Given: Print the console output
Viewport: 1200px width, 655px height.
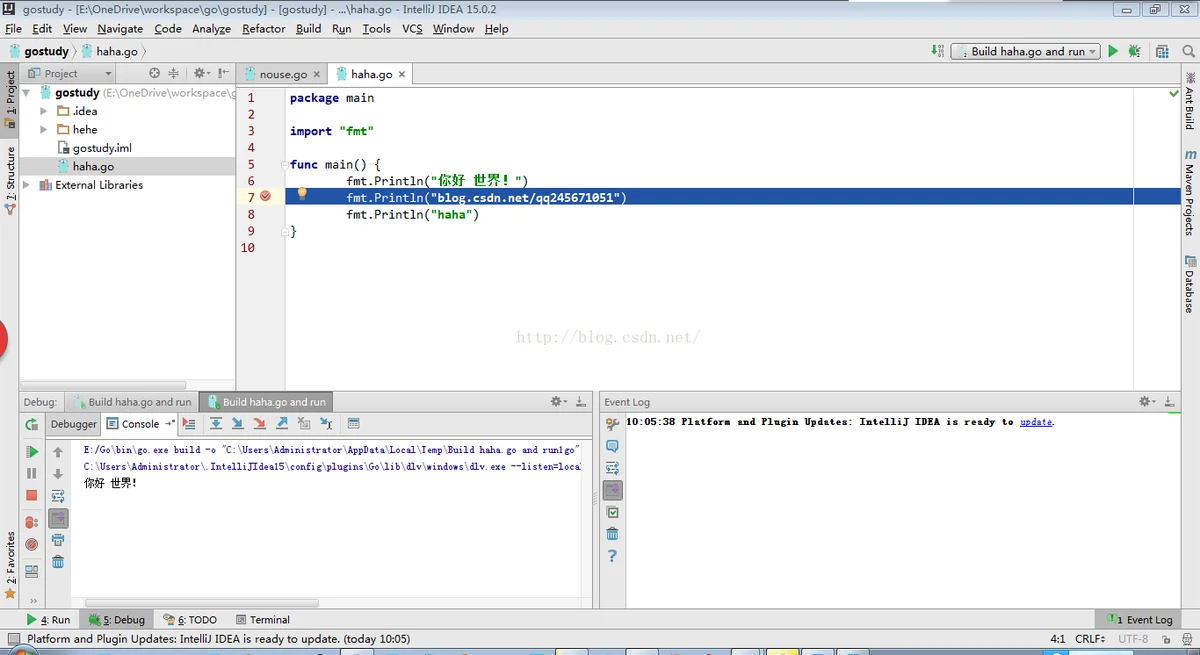Looking at the screenshot, I should [58, 540].
